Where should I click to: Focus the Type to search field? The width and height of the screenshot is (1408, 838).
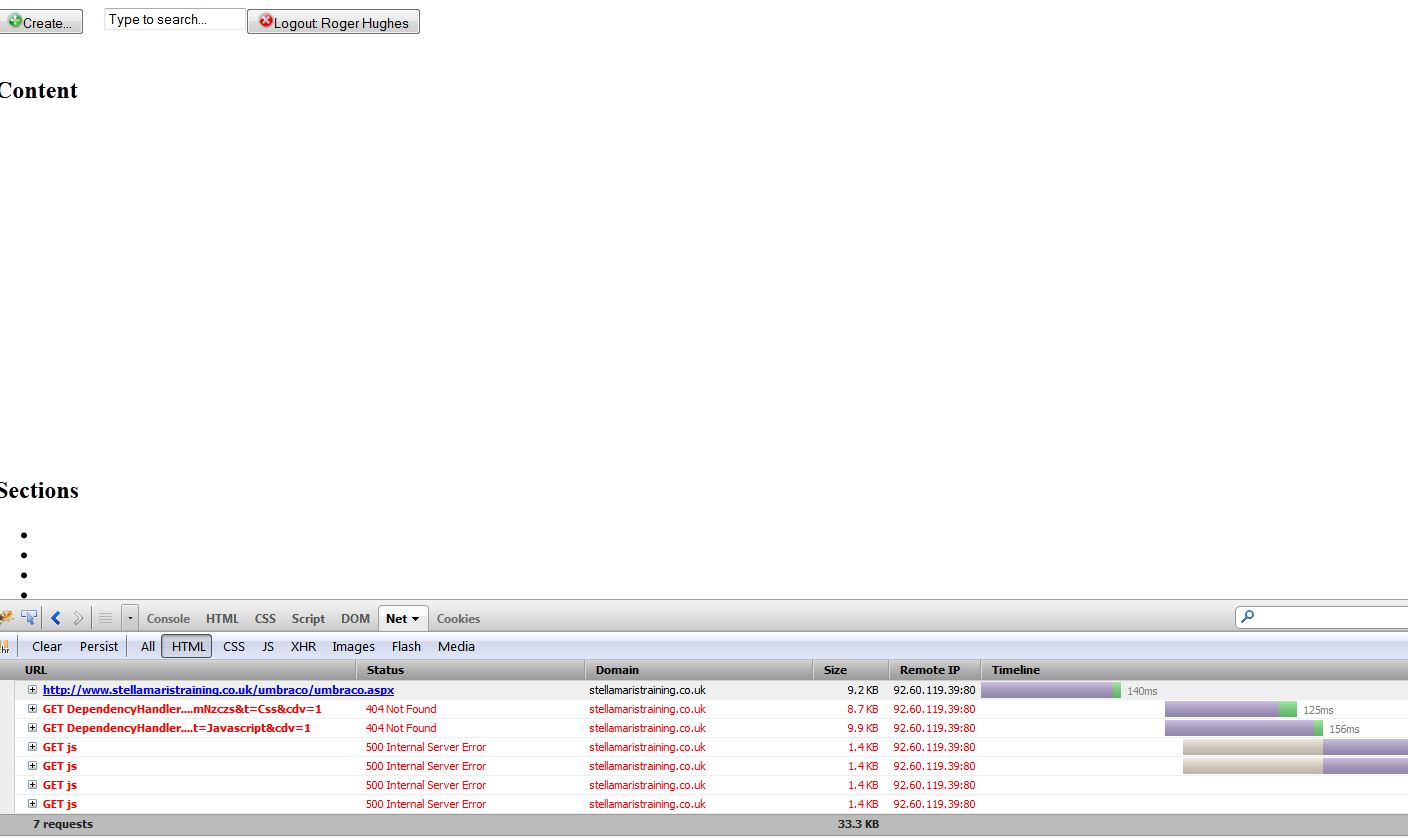tap(174, 19)
